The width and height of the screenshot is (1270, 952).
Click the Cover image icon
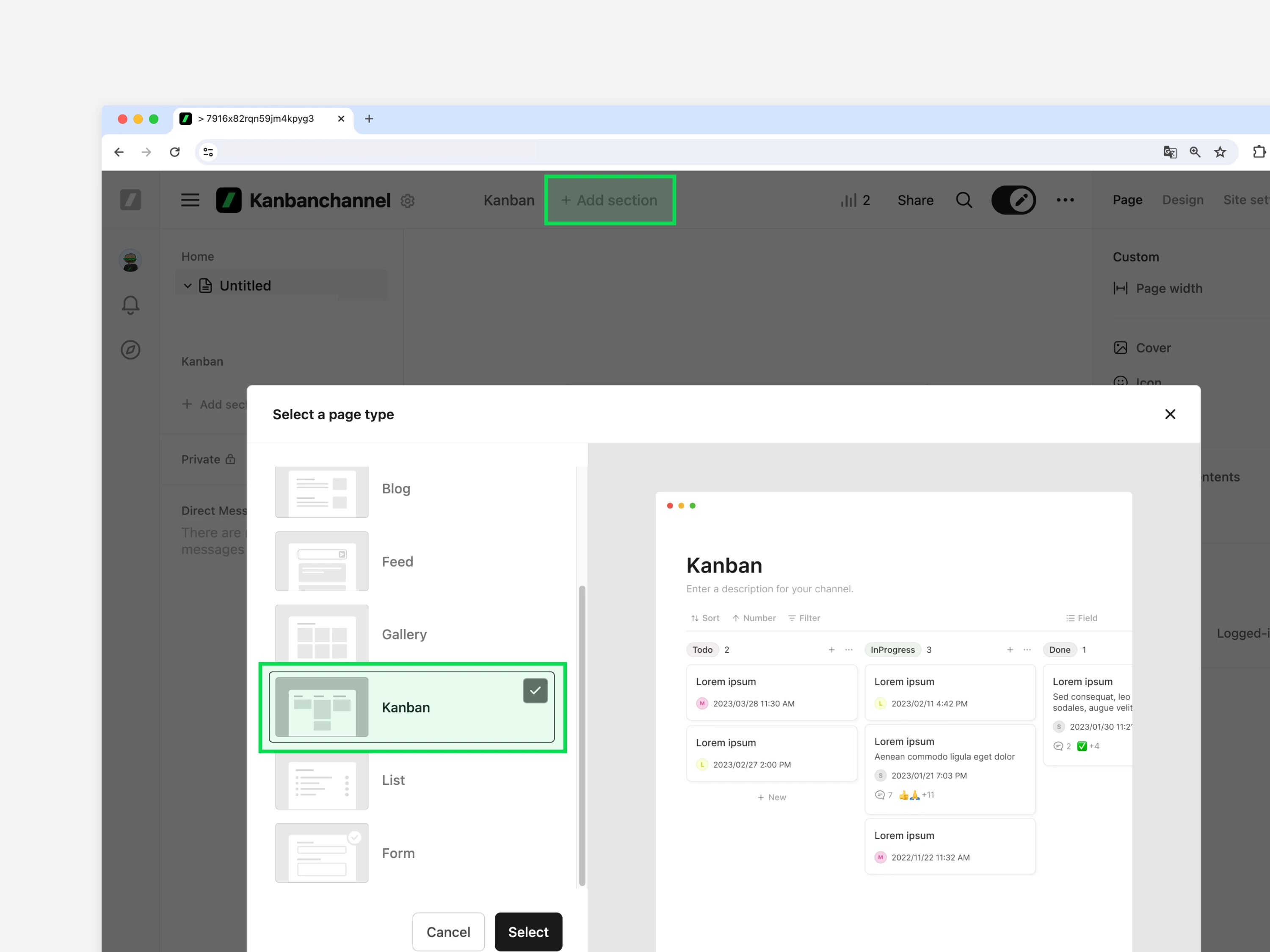[x=1120, y=348]
